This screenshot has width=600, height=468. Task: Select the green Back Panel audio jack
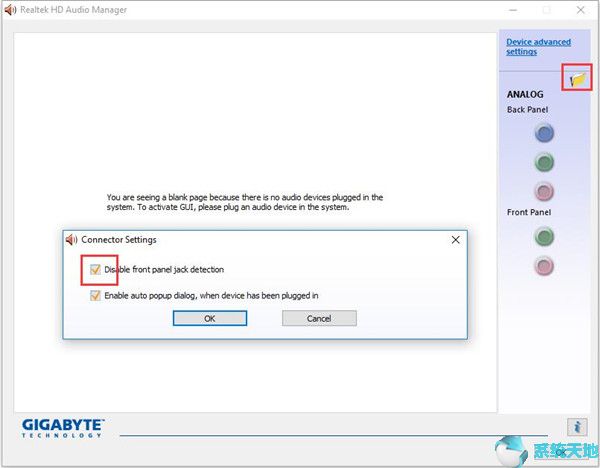point(543,161)
